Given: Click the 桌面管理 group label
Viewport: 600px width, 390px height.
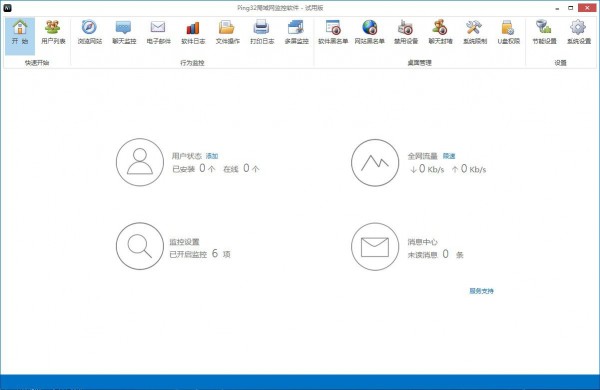Looking at the screenshot, I should (x=419, y=62).
